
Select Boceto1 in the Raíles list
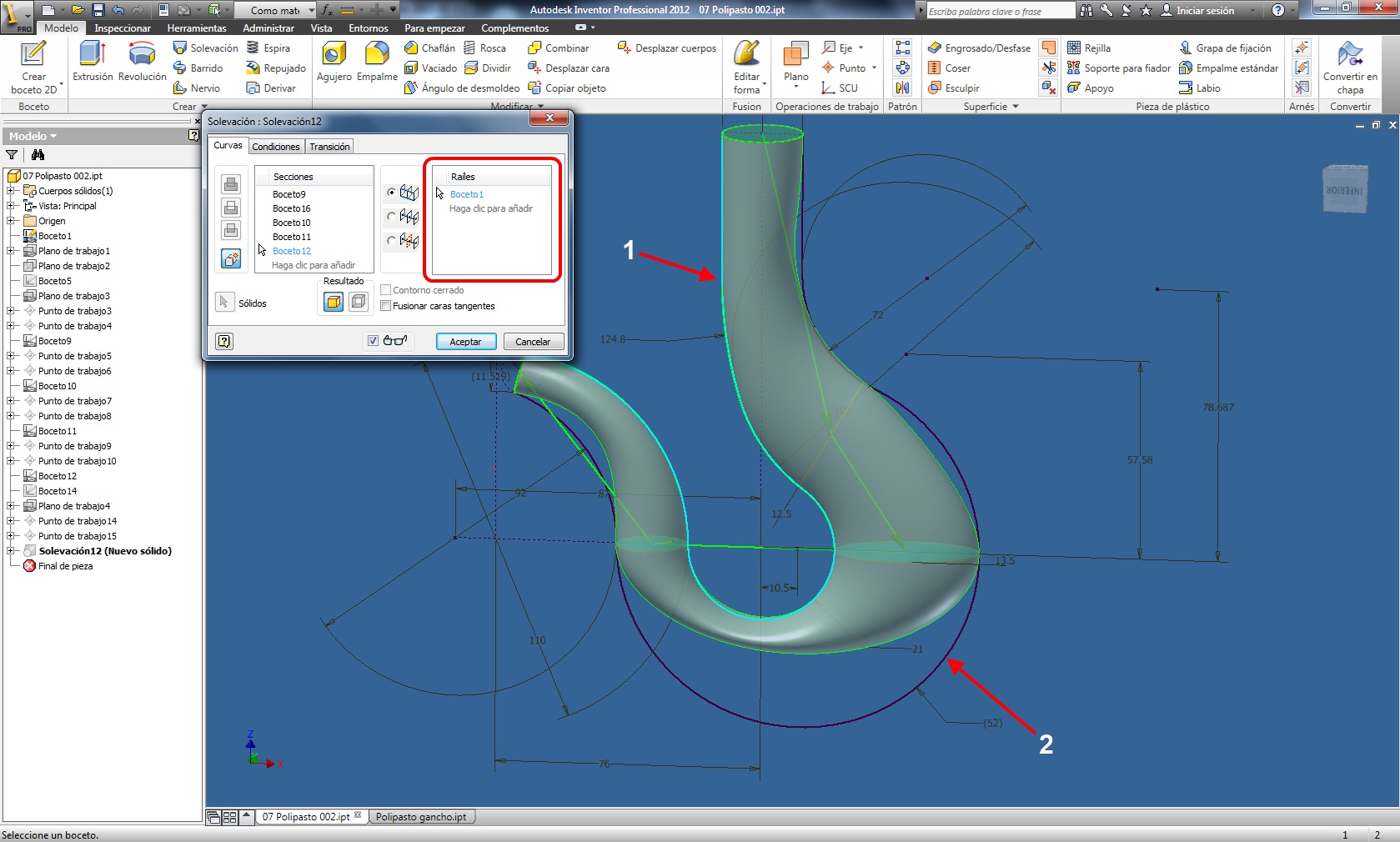tap(467, 194)
